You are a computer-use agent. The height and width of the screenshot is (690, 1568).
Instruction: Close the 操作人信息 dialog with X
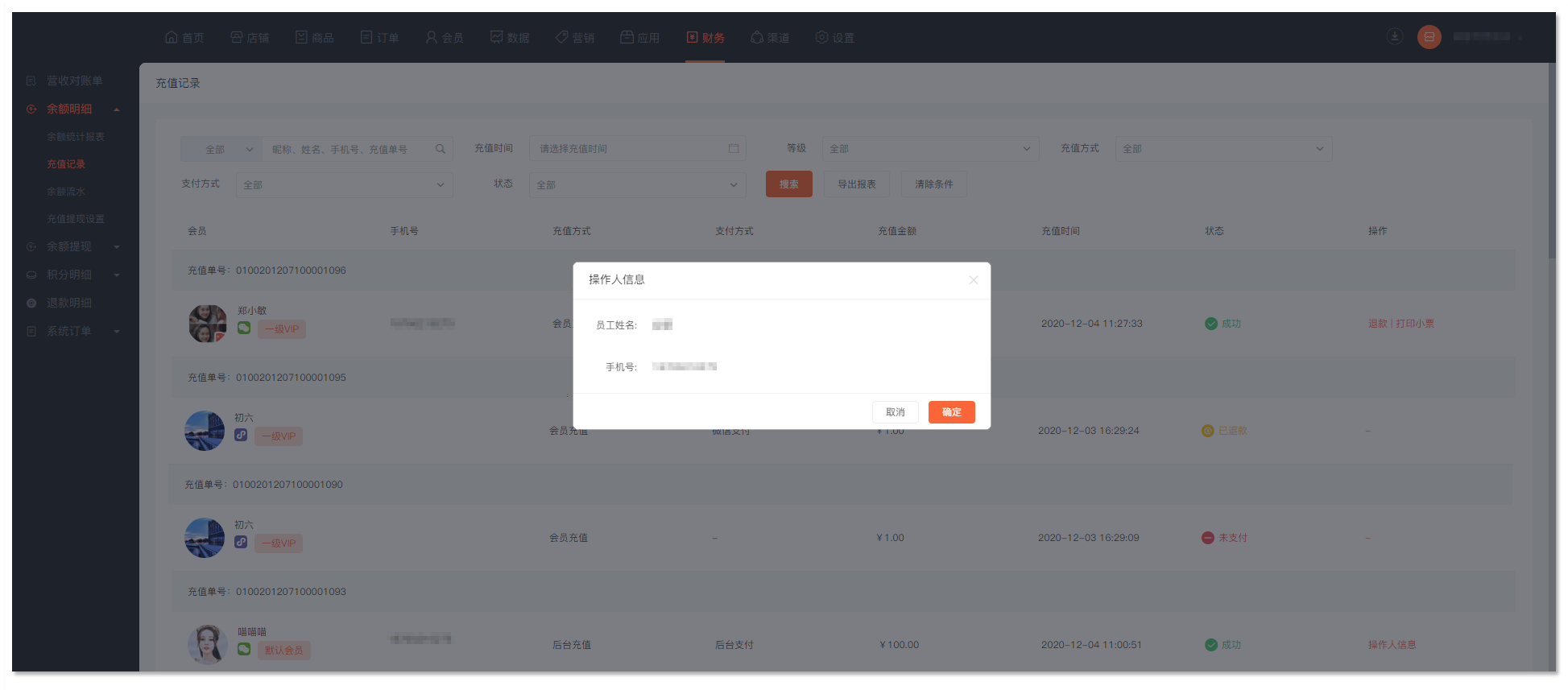973,280
